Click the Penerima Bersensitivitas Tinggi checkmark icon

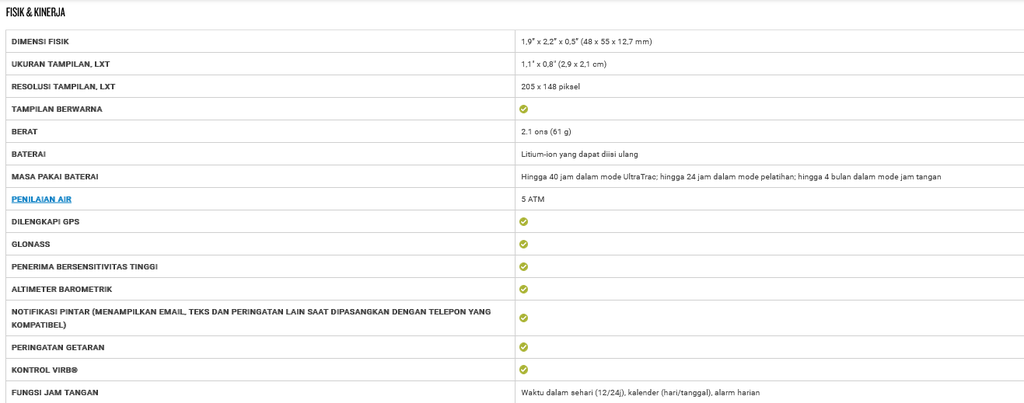point(524,266)
